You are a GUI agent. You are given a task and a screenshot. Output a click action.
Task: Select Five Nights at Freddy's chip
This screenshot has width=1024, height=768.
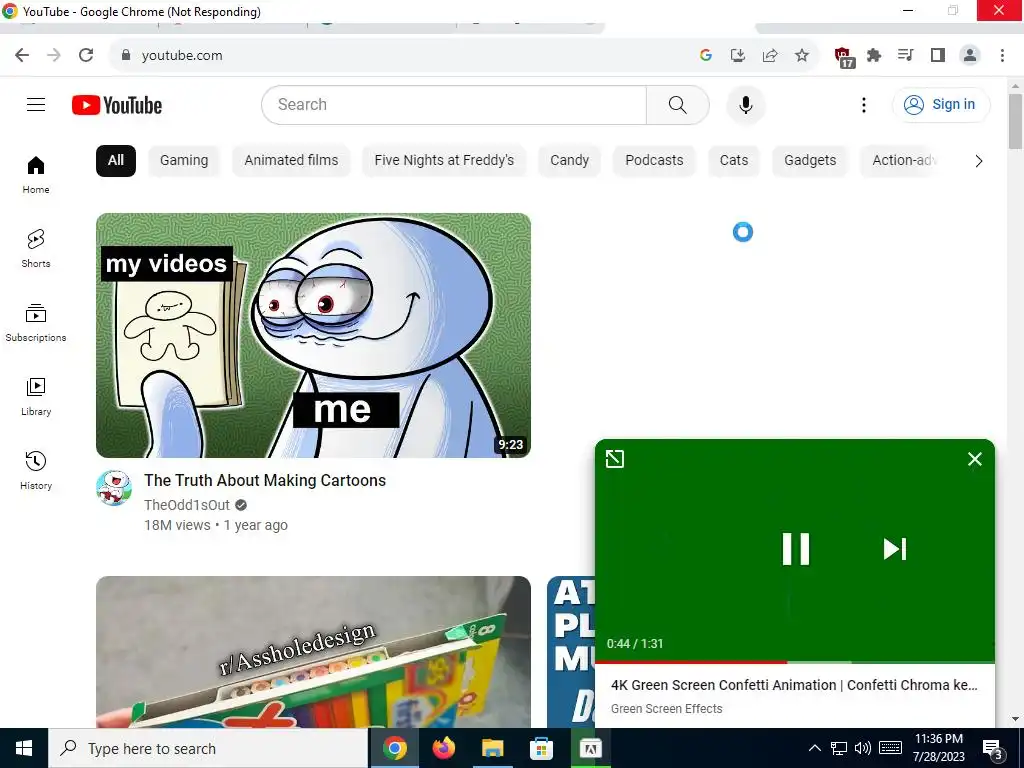pos(444,161)
